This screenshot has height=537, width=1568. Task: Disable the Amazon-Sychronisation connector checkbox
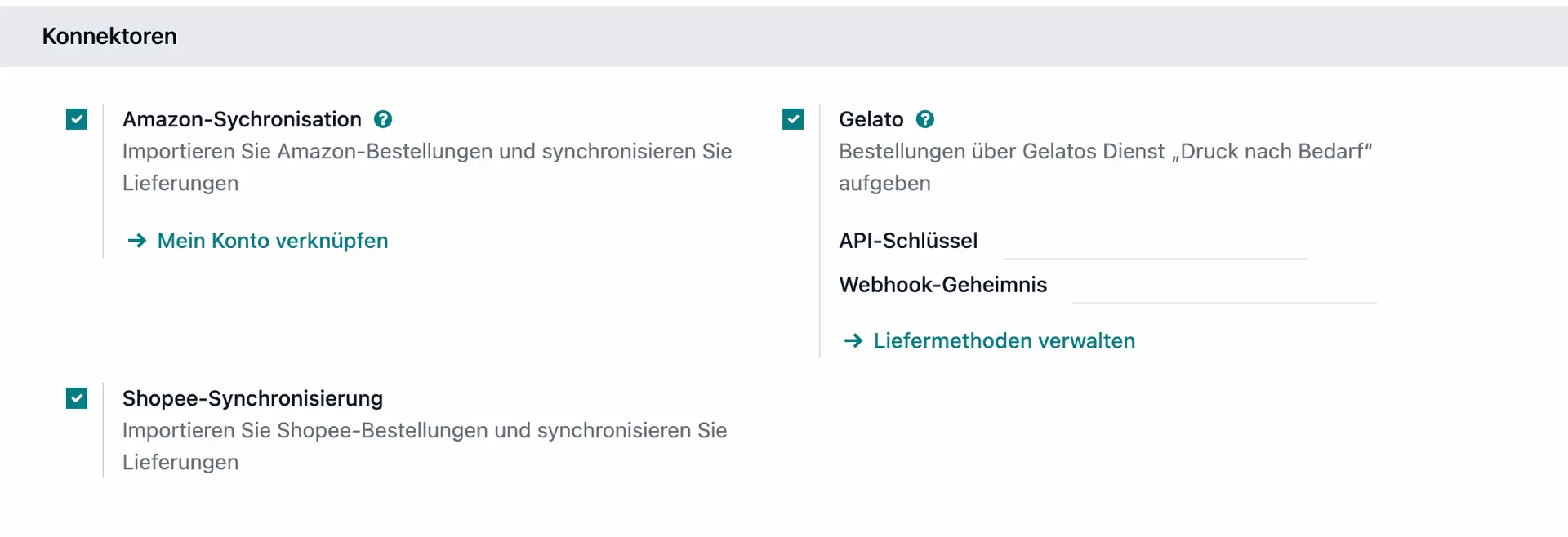pos(77,119)
